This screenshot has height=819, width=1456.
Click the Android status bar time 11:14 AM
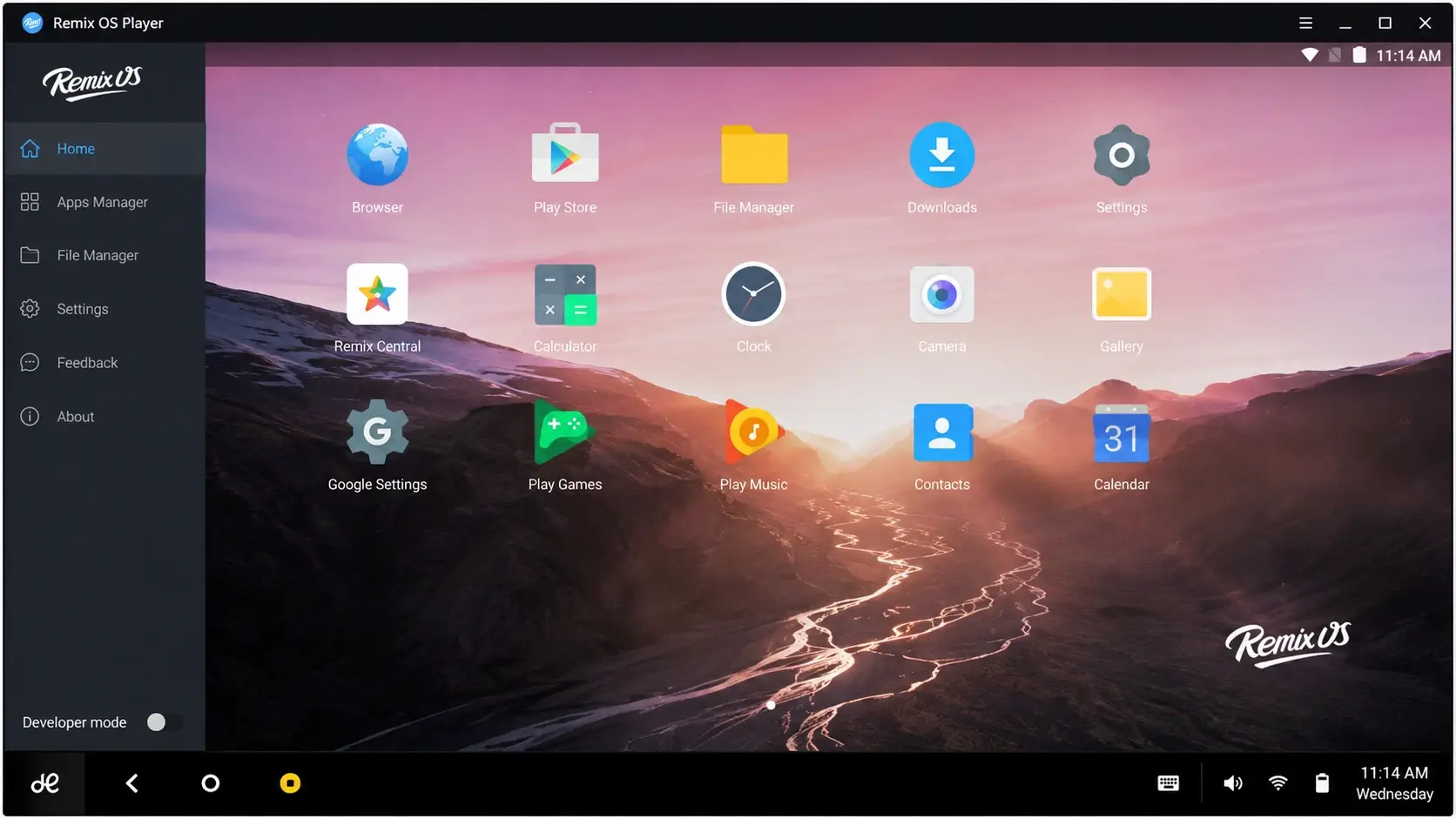pos(1408,56)
